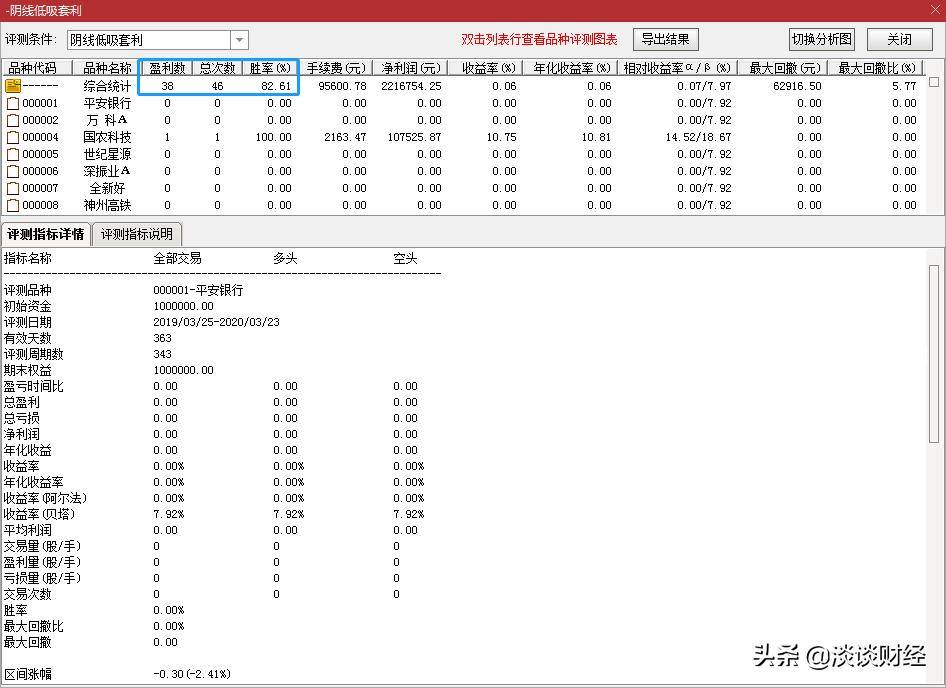
Task: Click the net profit value 2216754.25
Action: coord(411,86)
